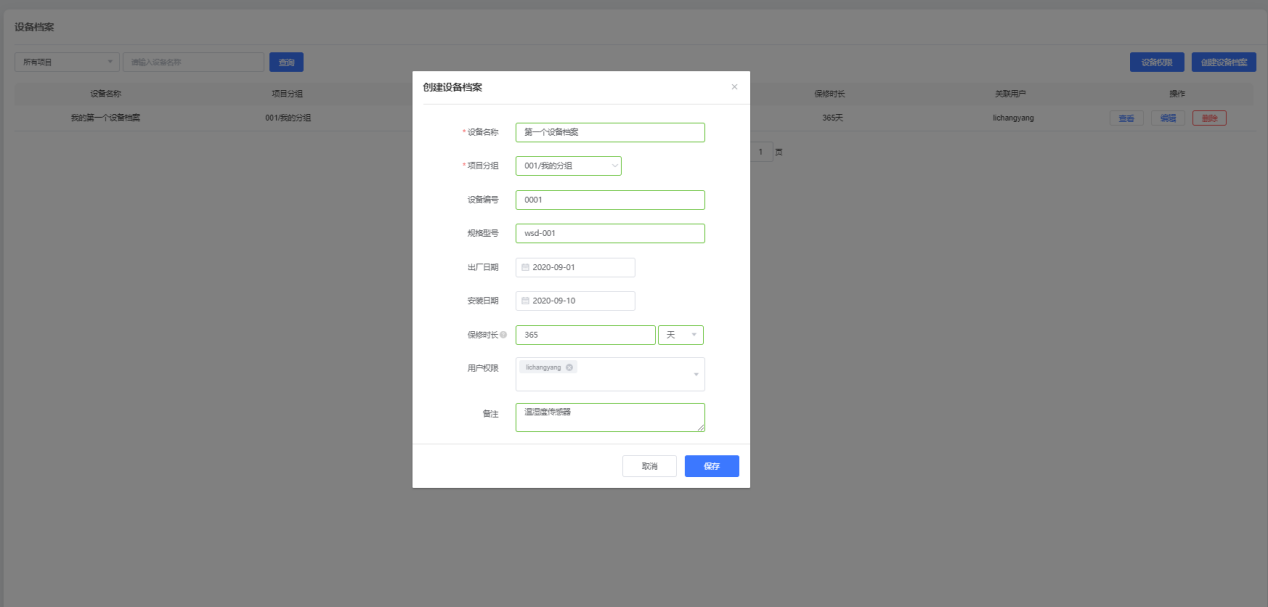This screenshot has height=607, width=1268.
Task: Click the pagination page number box
Action: click(761, 152)
